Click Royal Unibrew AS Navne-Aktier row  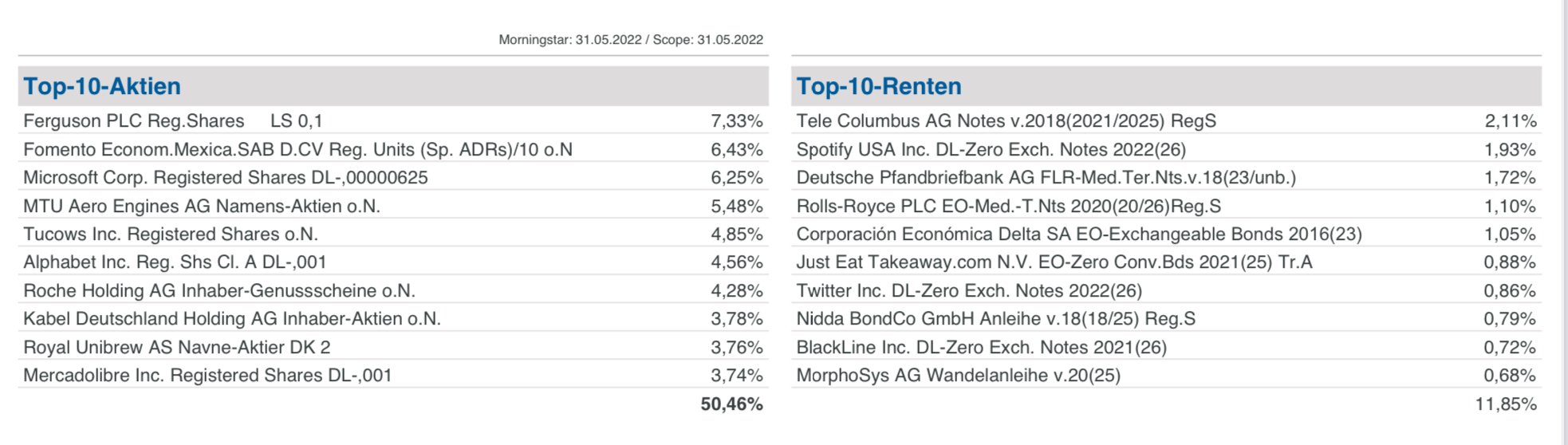pos(177,348)
